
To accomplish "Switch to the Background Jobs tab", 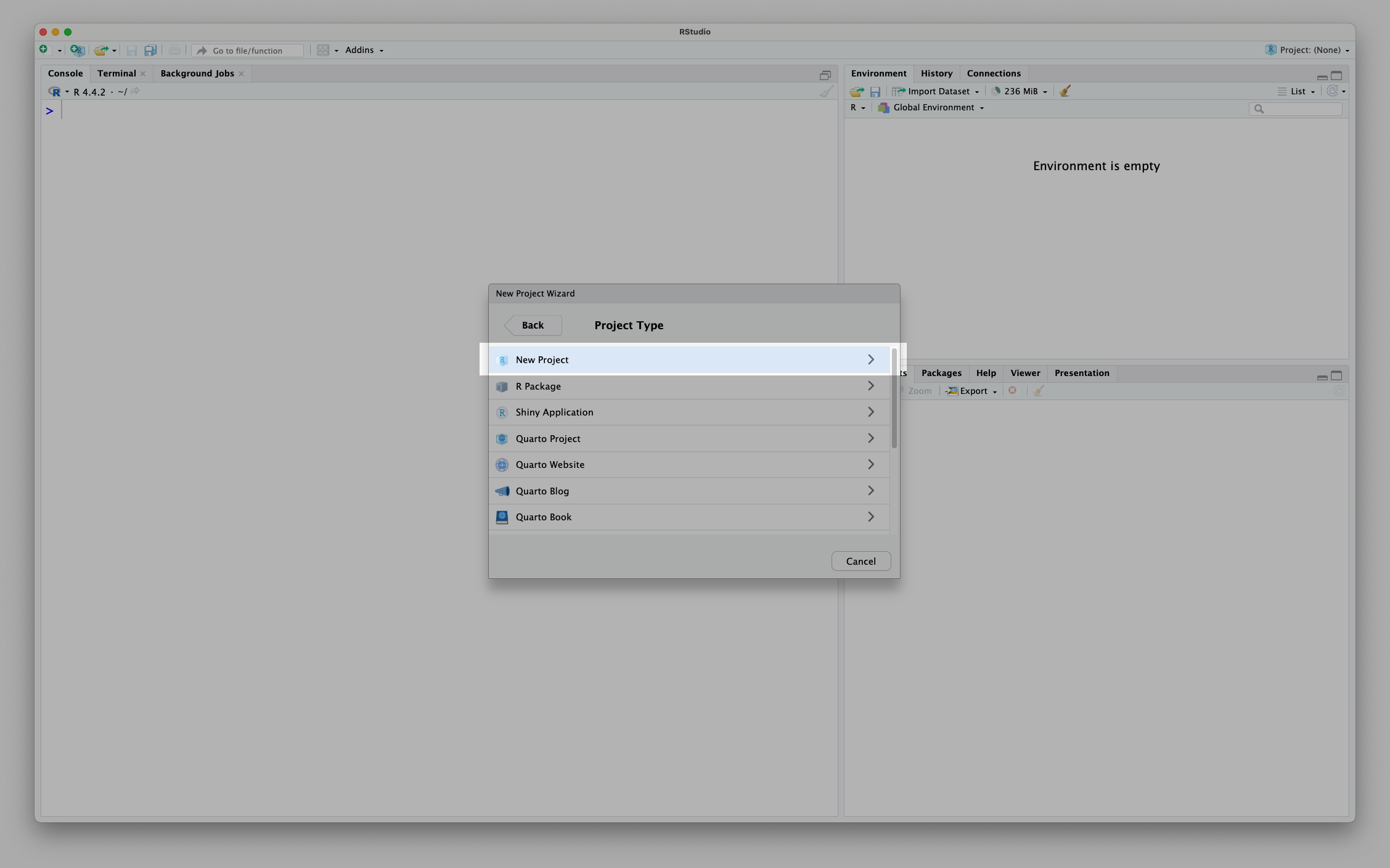I will [x=197, y=73].
